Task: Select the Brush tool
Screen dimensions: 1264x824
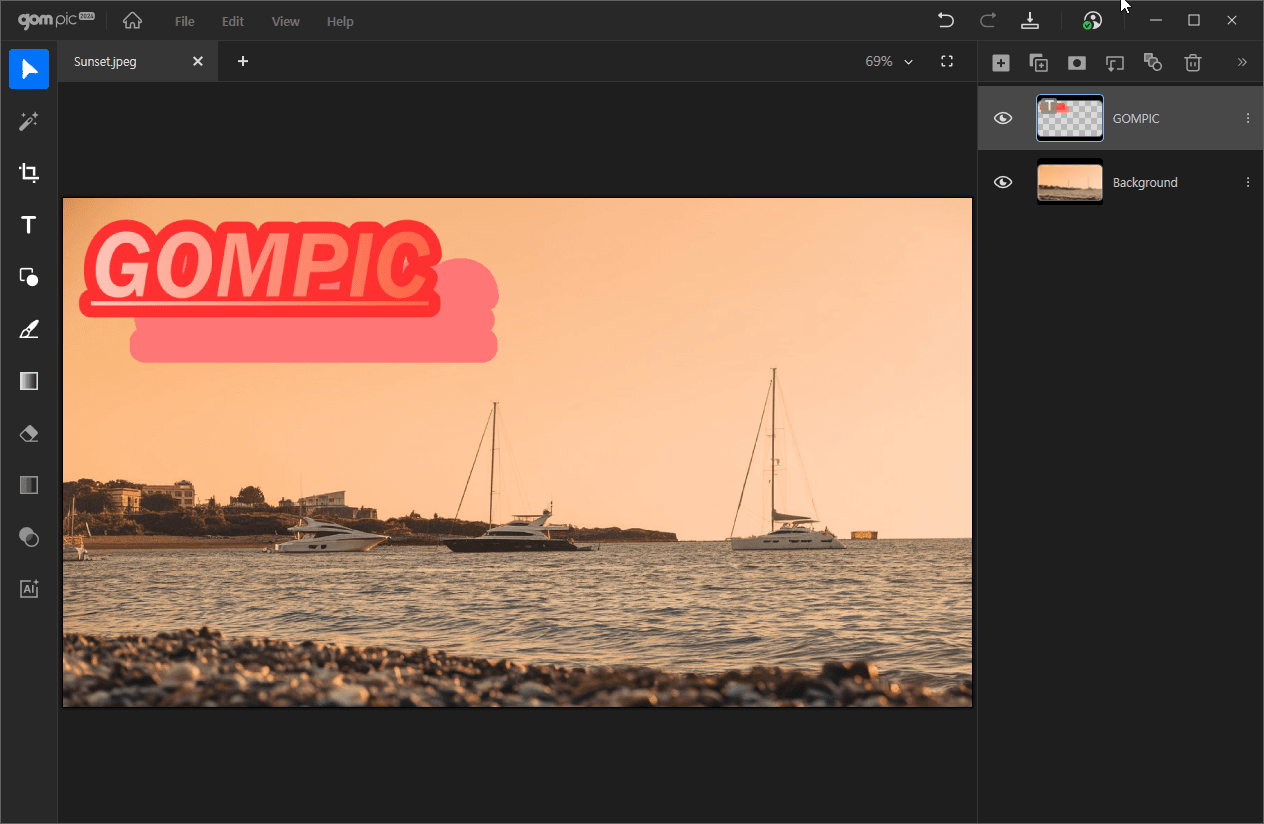Action: 29,329
